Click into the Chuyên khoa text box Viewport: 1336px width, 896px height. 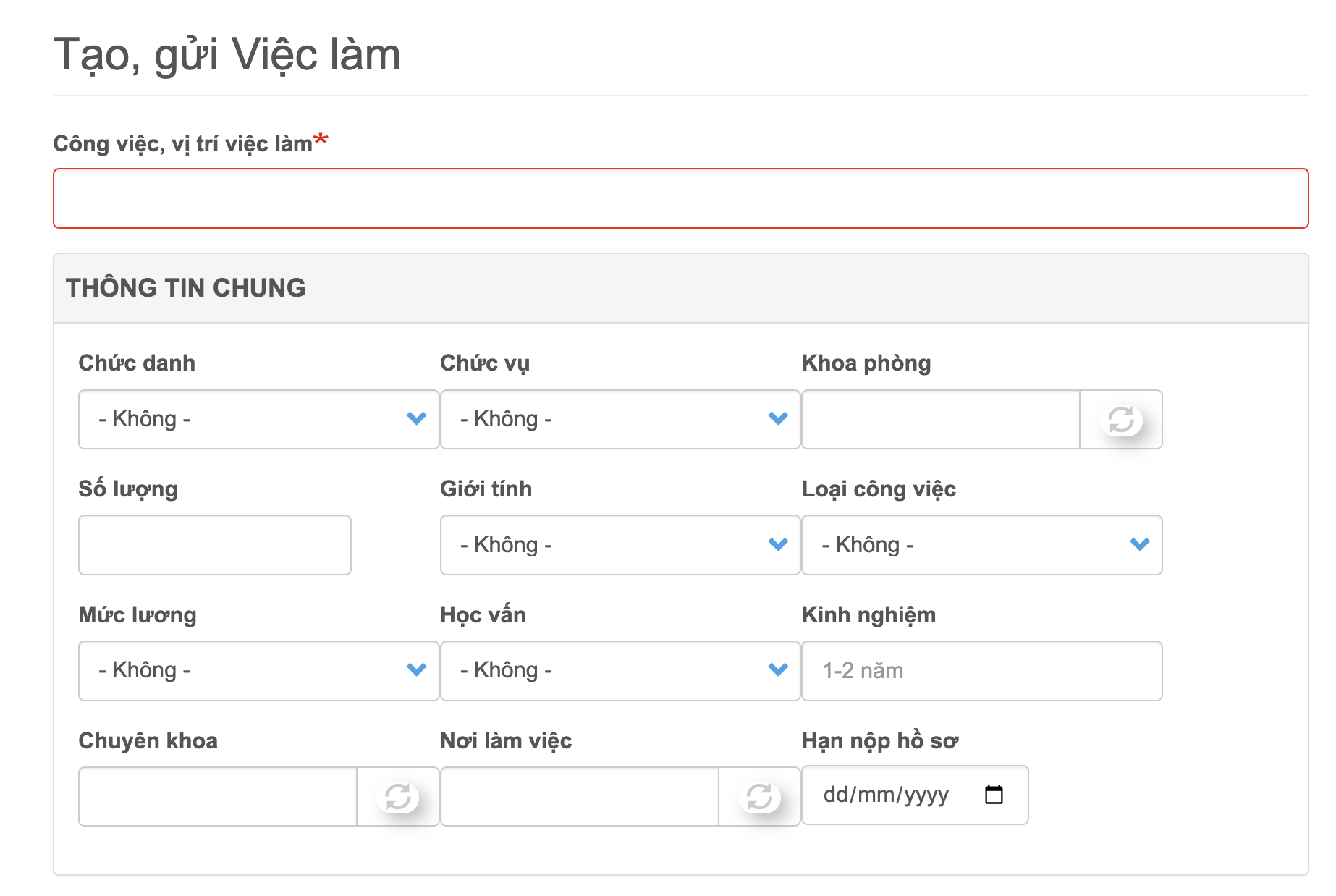pyautogui.click(x=218, y=797)
